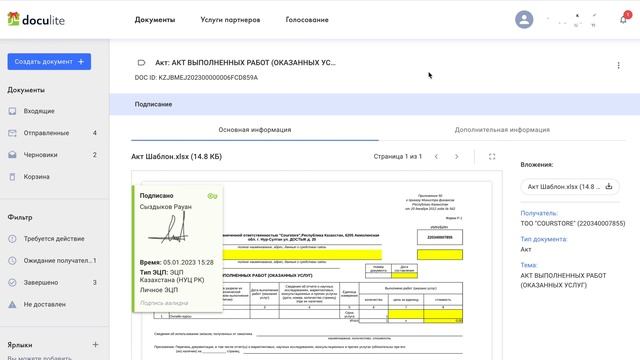Image resolution: width=640 pixels, height=360 pixels.
Task: Click the DOC ID text
Action: [x=196, y=78]
